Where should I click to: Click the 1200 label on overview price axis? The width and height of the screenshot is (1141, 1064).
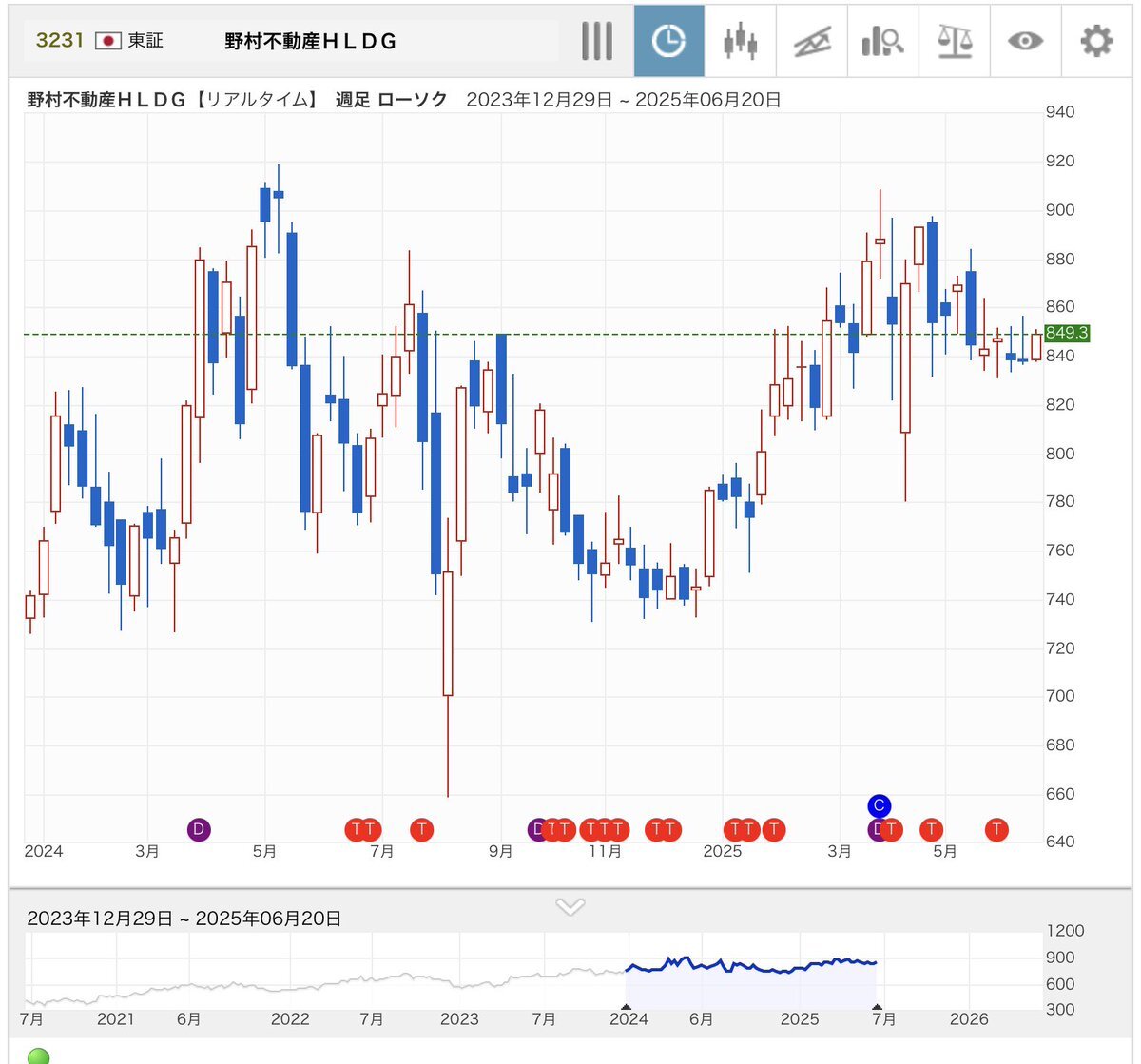pyautogui.click(x=1065, y=931)
